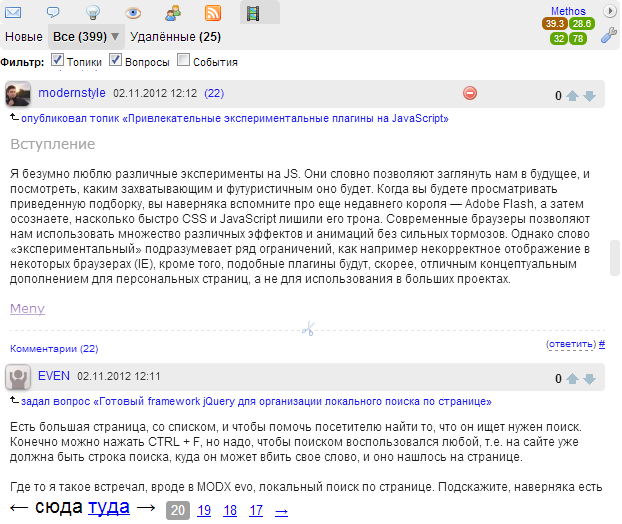
Task: Select current page 20 button
Action: pyautogui.click(x=178, y=510)
